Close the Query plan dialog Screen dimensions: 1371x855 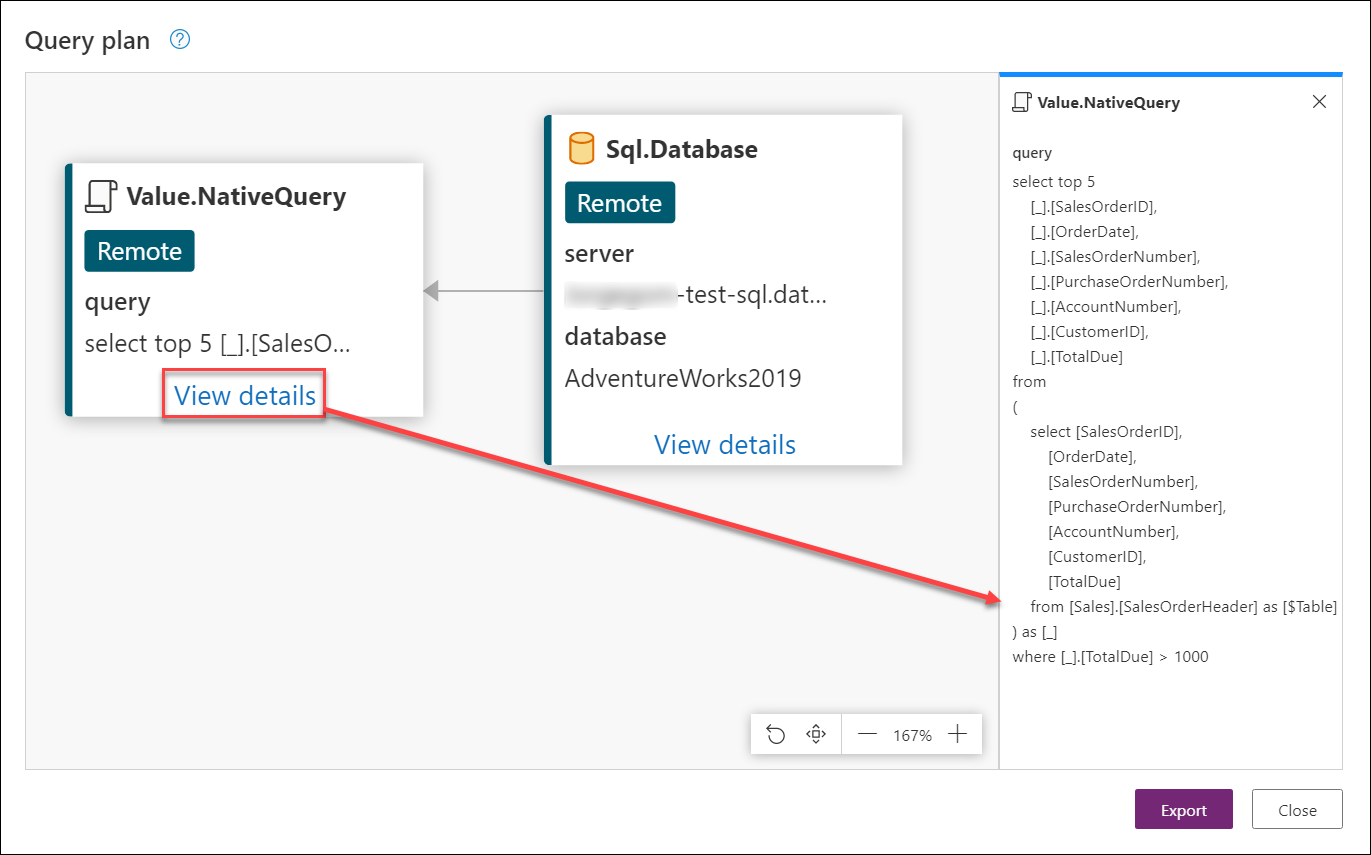(1297, 810)
